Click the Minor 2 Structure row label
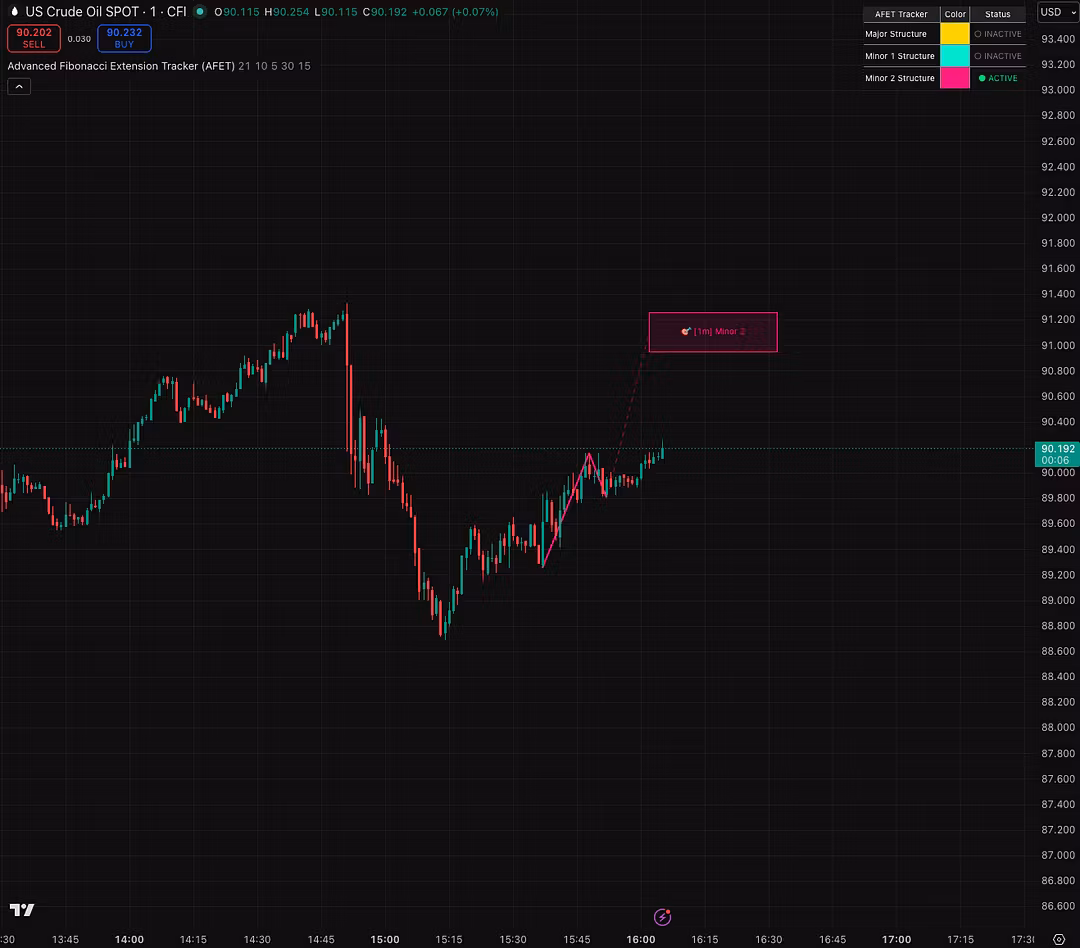 [x=900, y=78]
